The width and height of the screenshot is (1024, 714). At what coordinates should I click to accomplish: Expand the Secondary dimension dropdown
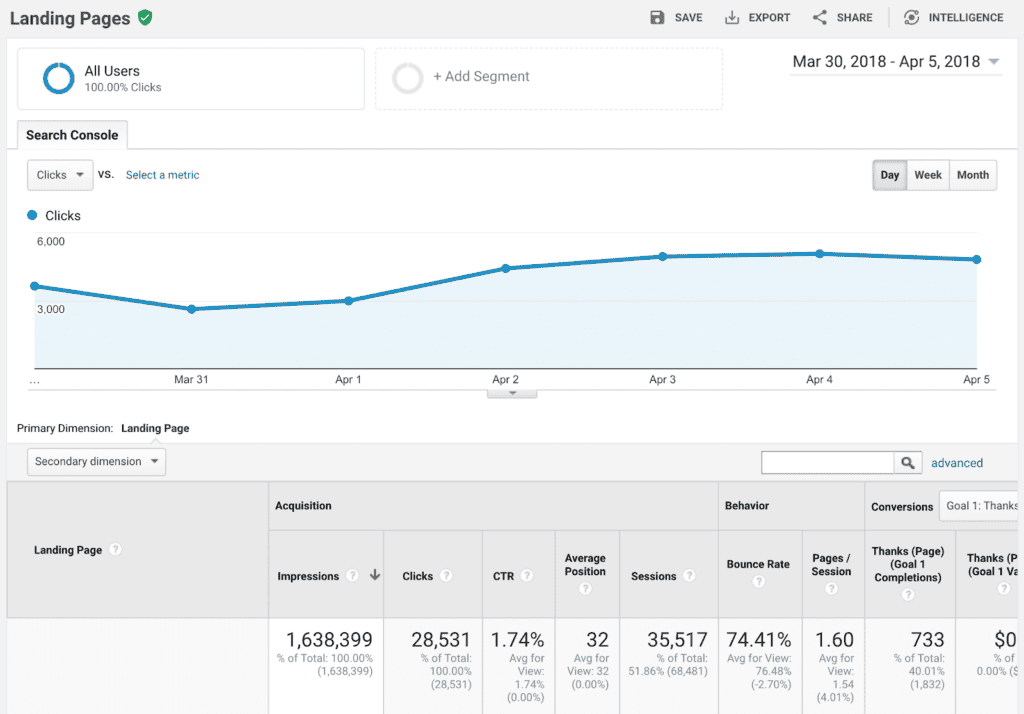coord(96,462)
